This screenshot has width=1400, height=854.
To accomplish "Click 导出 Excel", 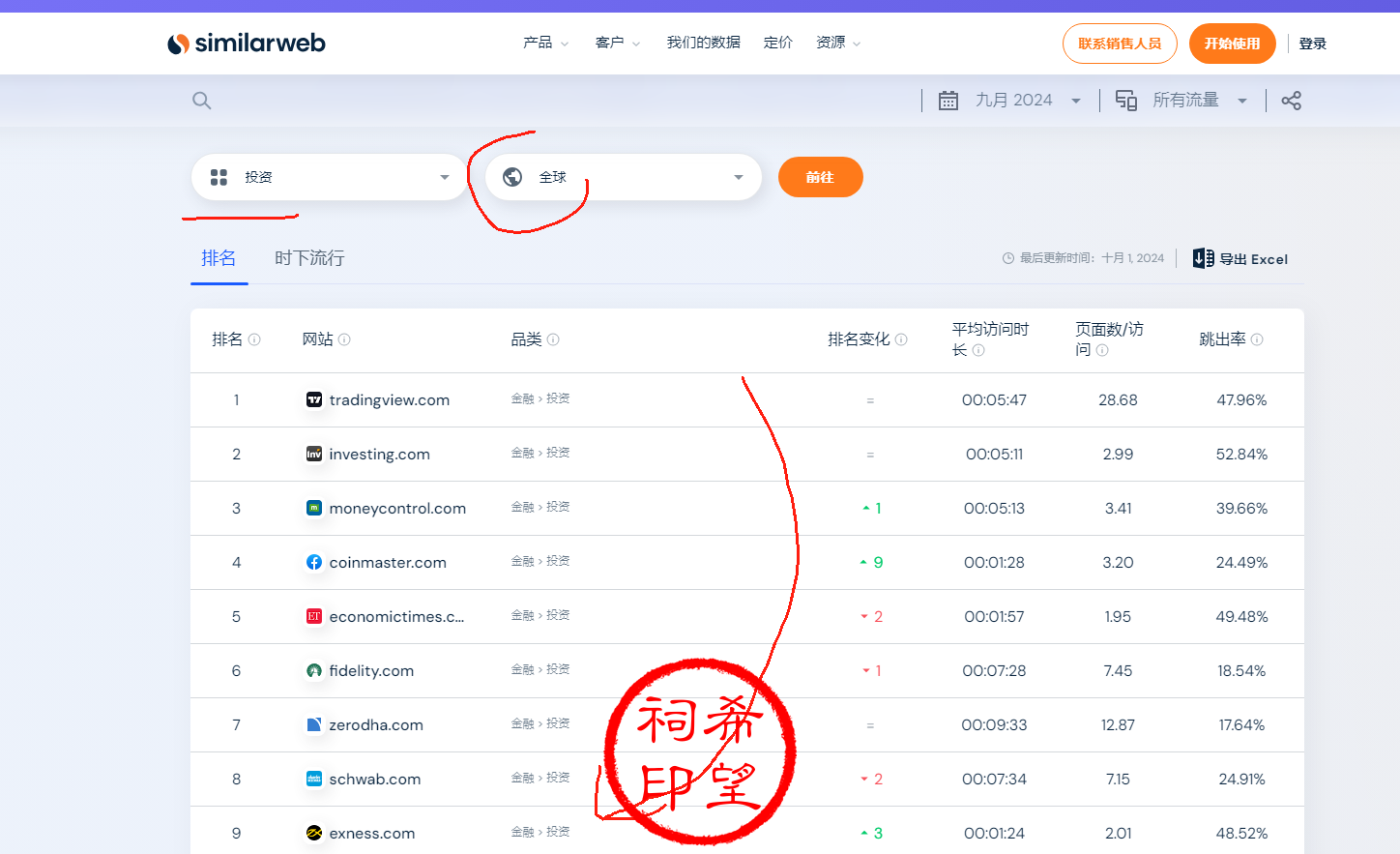I will [x=1240, y=258].
